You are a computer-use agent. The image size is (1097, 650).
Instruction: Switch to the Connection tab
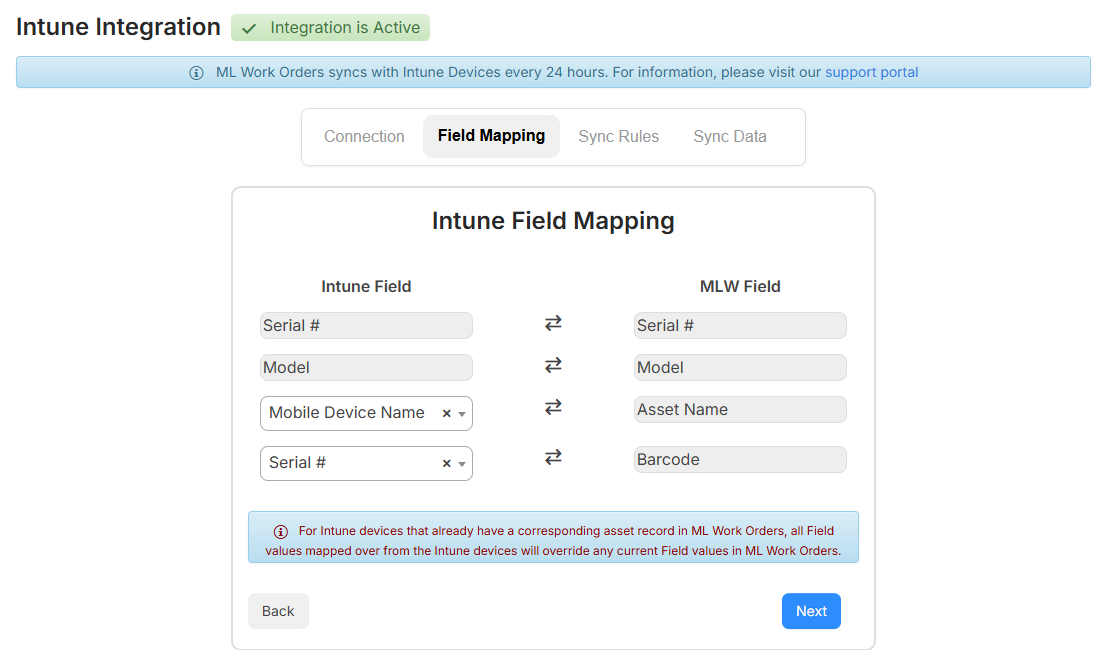tap(364, 136)
